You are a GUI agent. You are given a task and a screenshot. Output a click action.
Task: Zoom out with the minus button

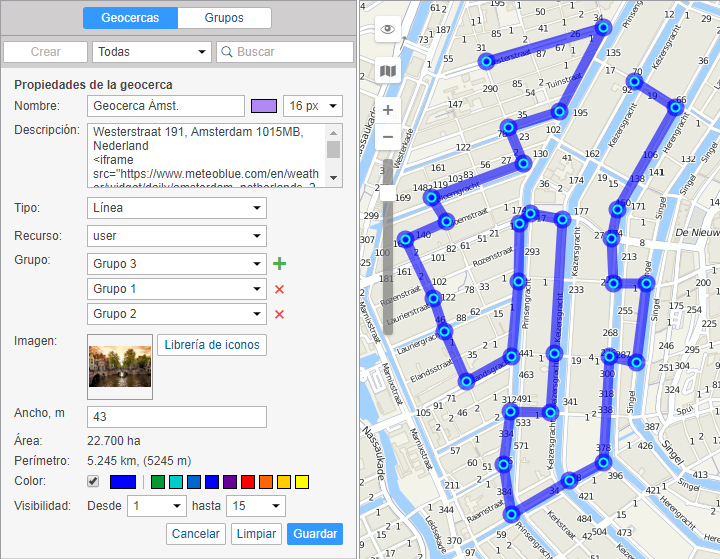coord(388,137)
